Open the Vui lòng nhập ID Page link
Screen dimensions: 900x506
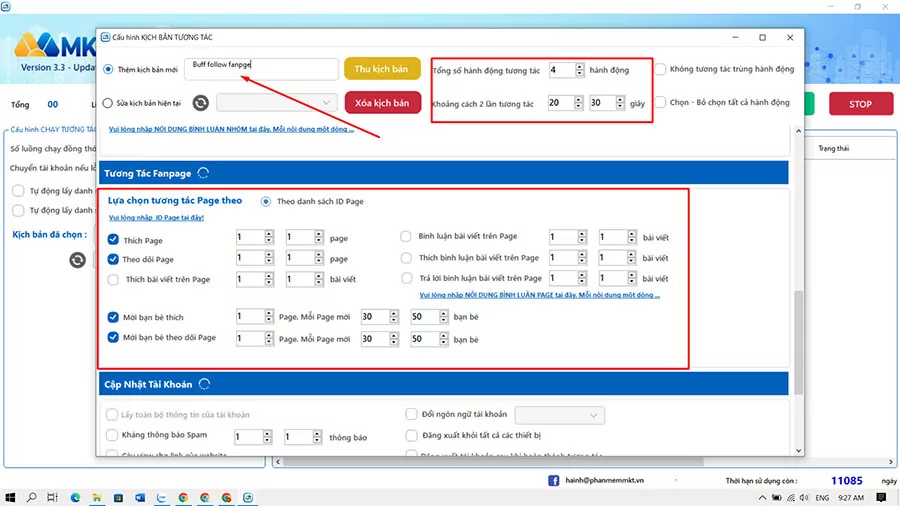(x=155, y=217)
